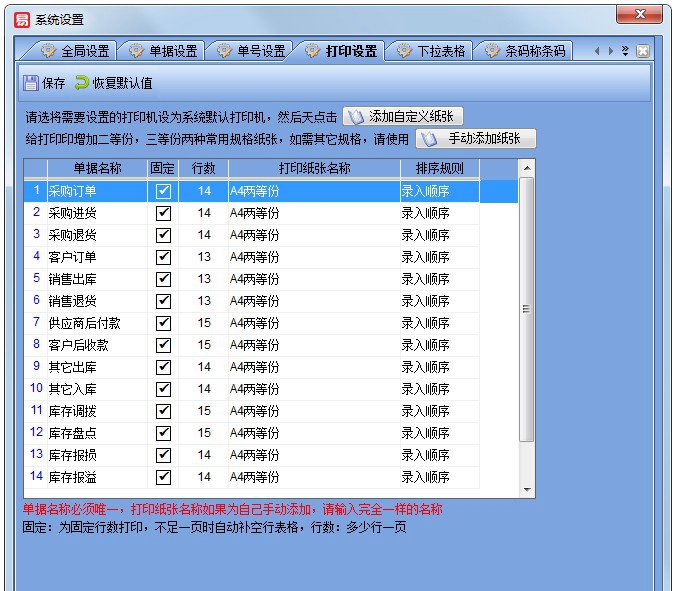Select the 打印设置 tab
The image size is (678, 591).
342,51
